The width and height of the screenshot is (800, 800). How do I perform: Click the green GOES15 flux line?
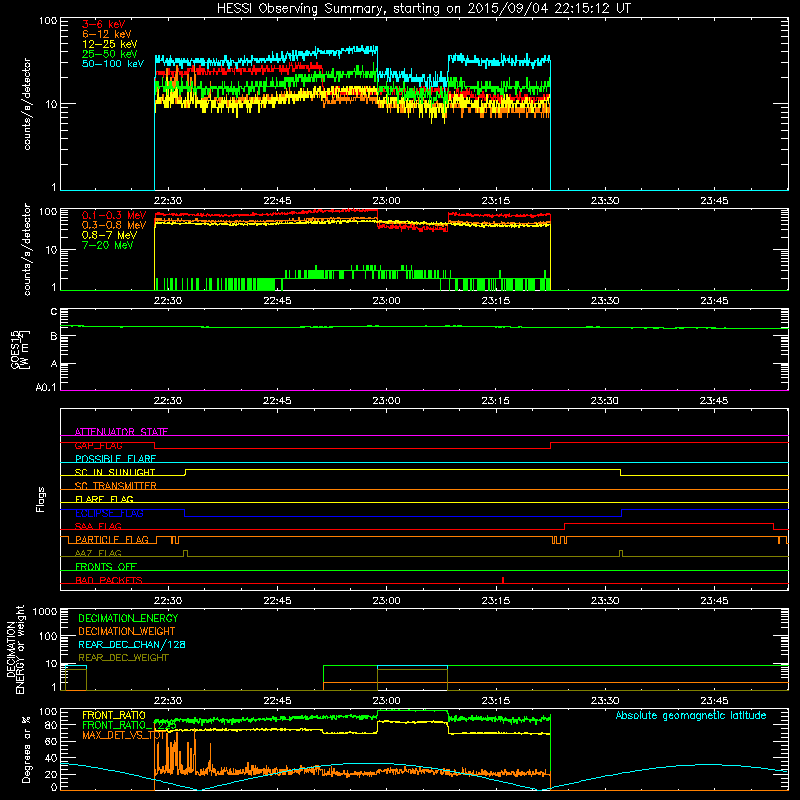point(423,327)
